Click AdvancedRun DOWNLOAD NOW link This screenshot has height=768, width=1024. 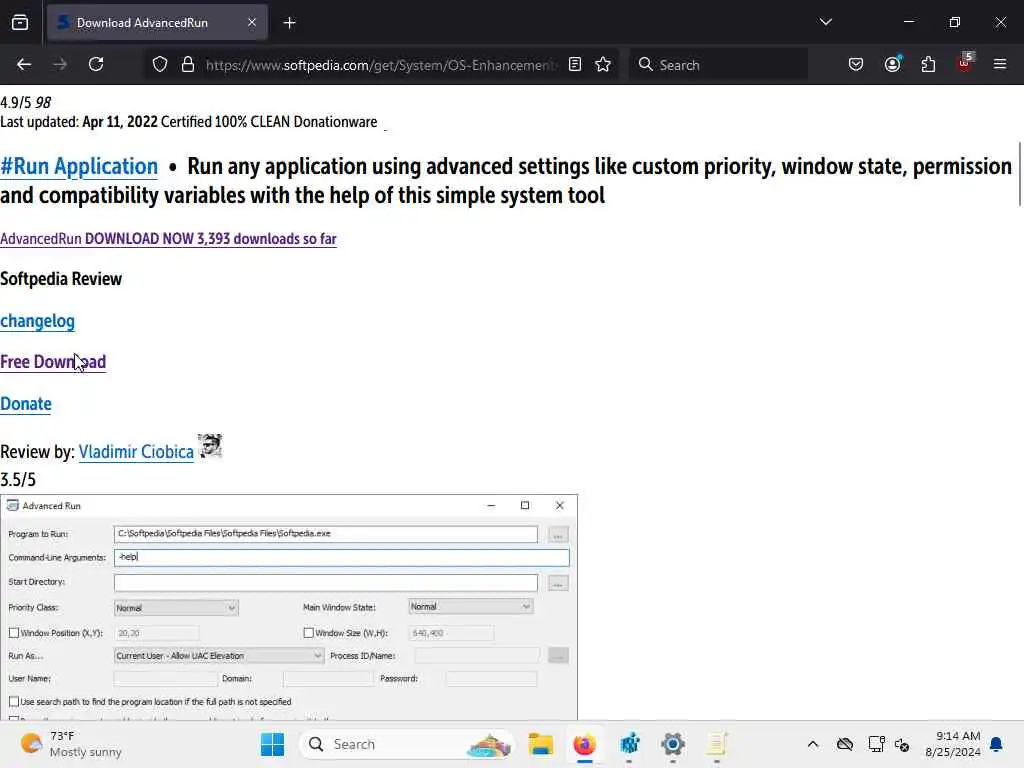pyautogui.click(x=168, y=239)
